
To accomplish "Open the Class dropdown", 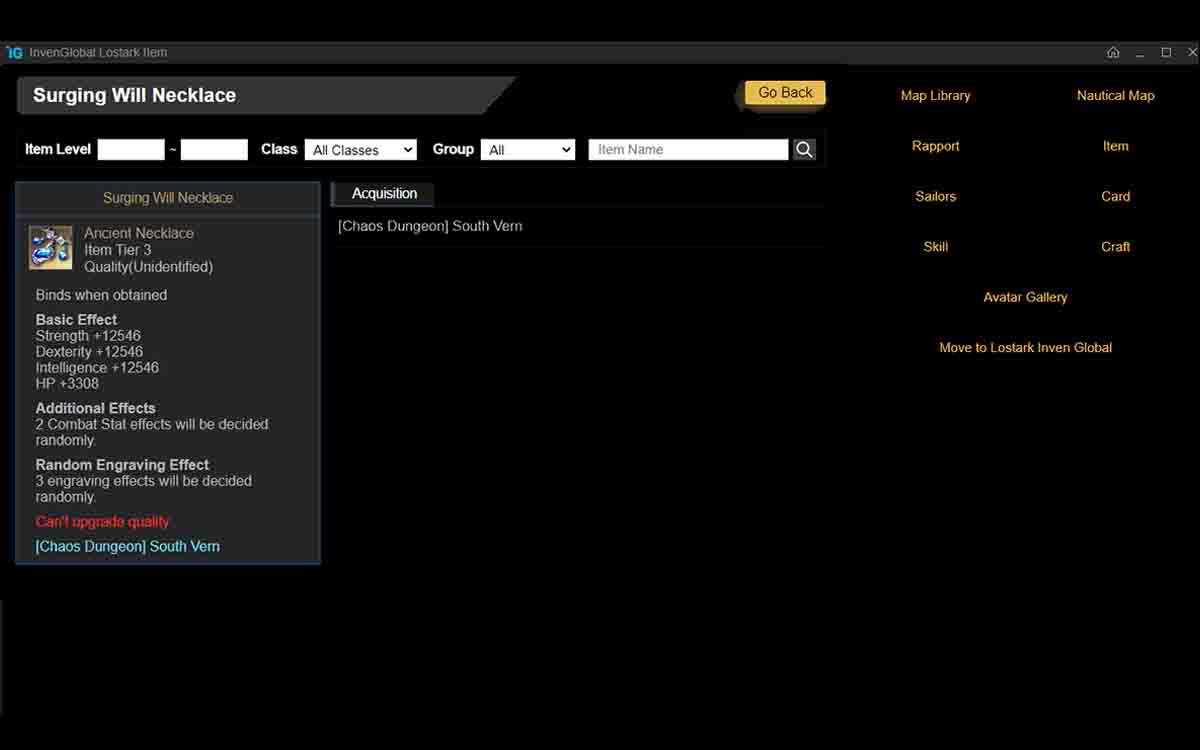I will [x=361, y=150].
